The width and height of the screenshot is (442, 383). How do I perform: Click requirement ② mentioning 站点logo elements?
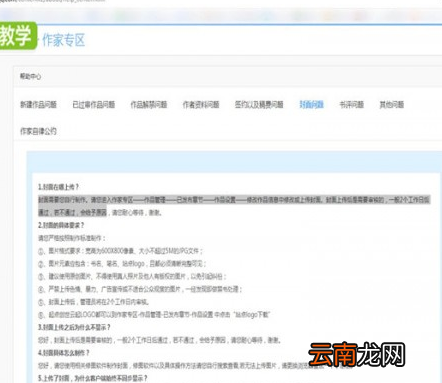point(122,264)
